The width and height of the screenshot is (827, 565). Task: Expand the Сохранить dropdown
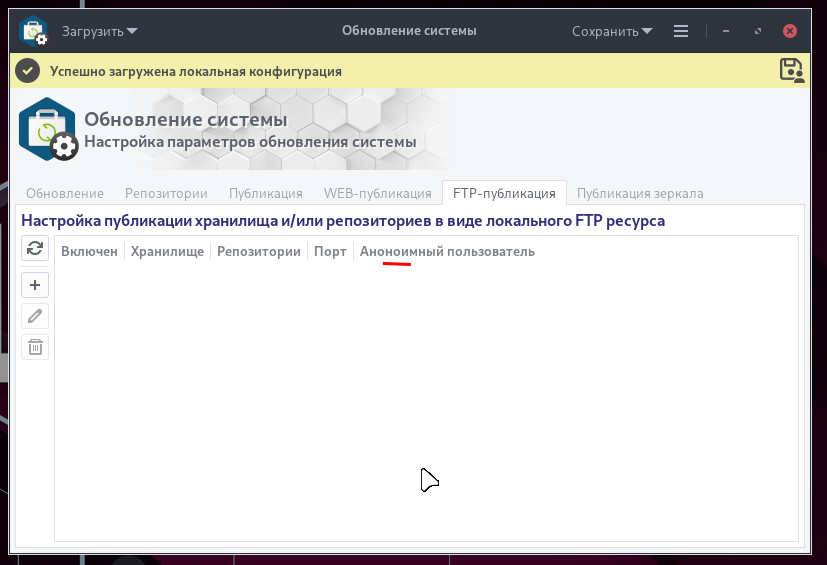pyautogui.click(x=612, y=31)
